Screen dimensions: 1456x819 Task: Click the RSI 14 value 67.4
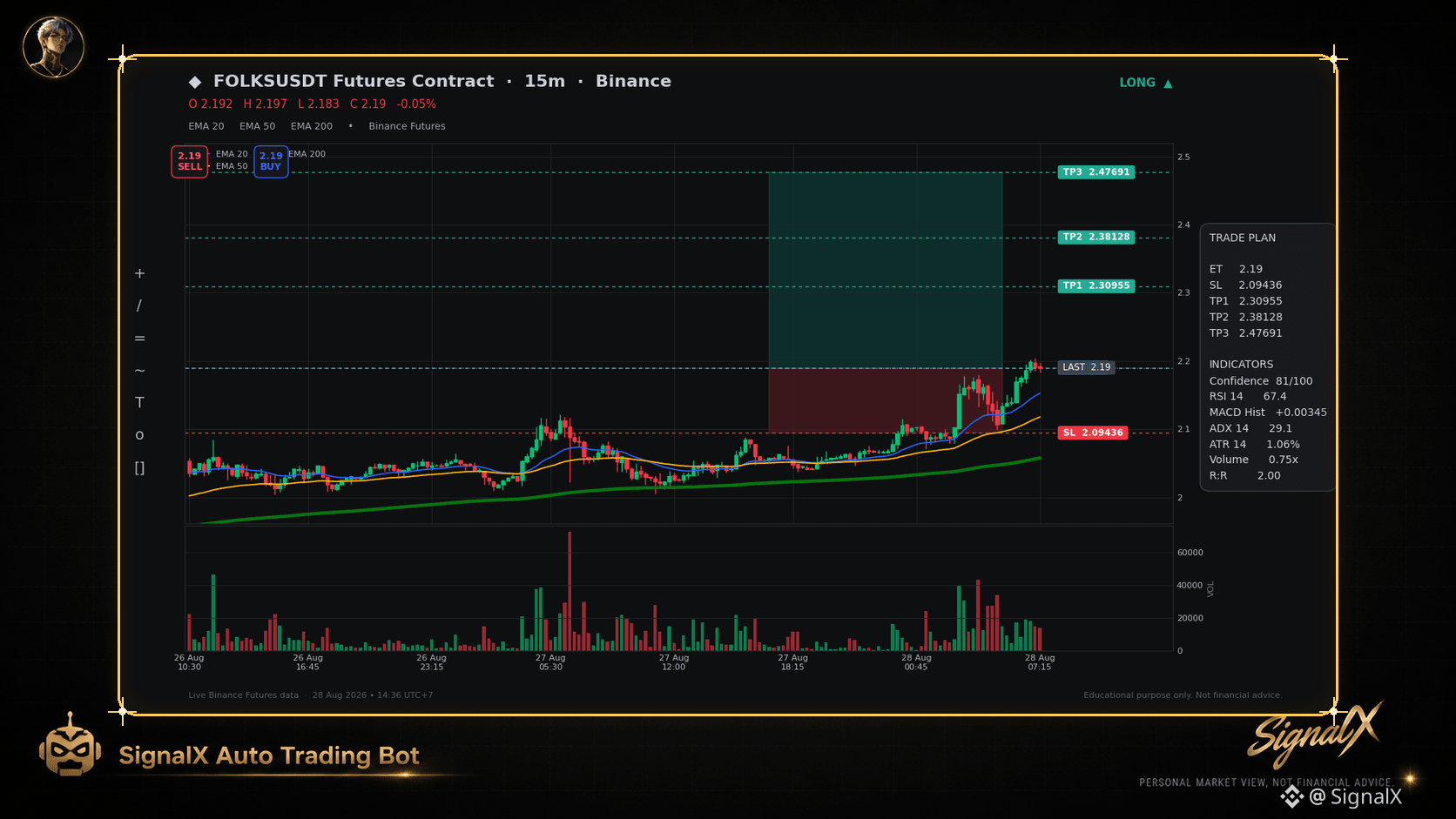click(1275, 396)
